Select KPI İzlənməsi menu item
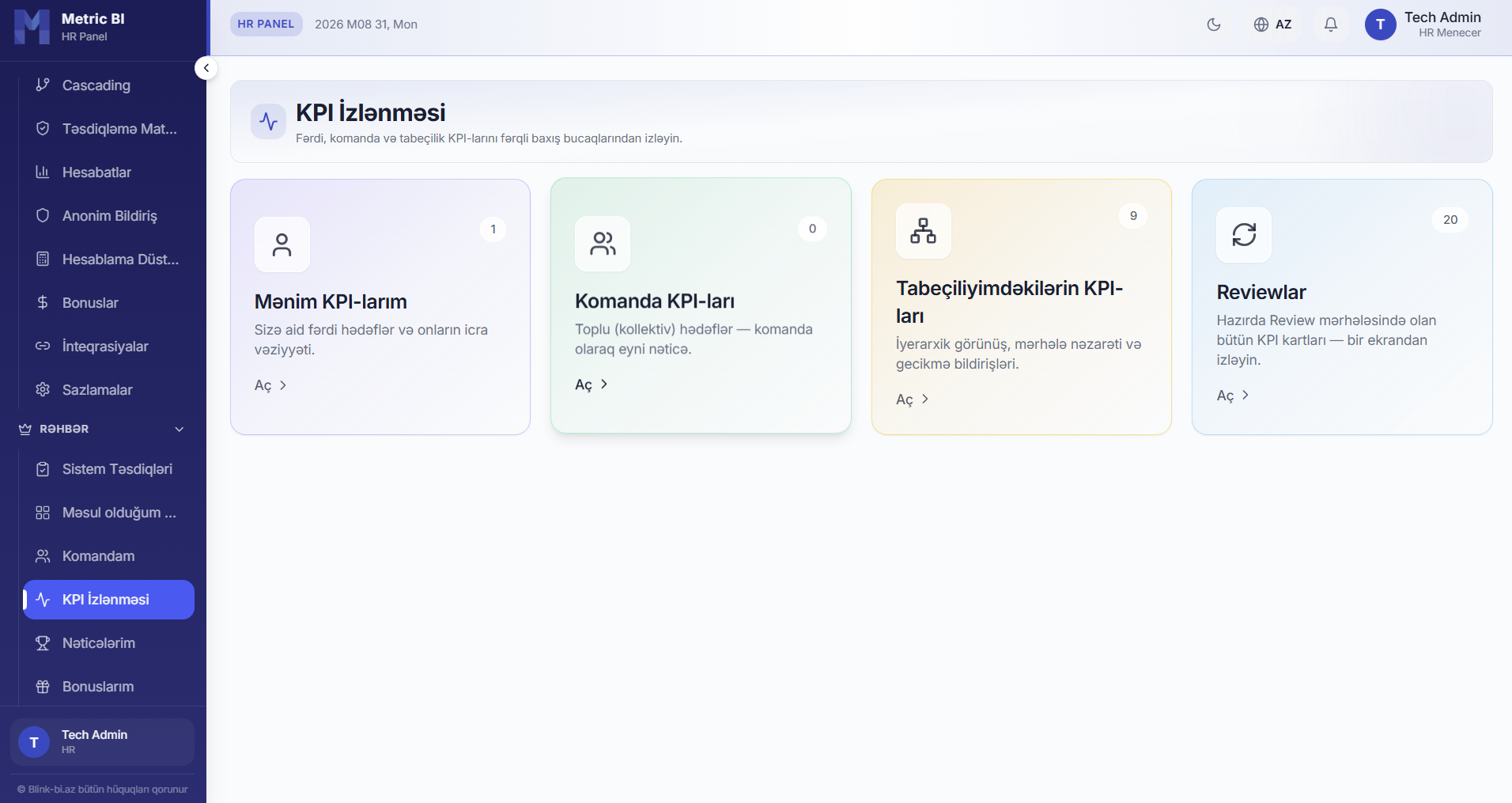 pos(108,600)
